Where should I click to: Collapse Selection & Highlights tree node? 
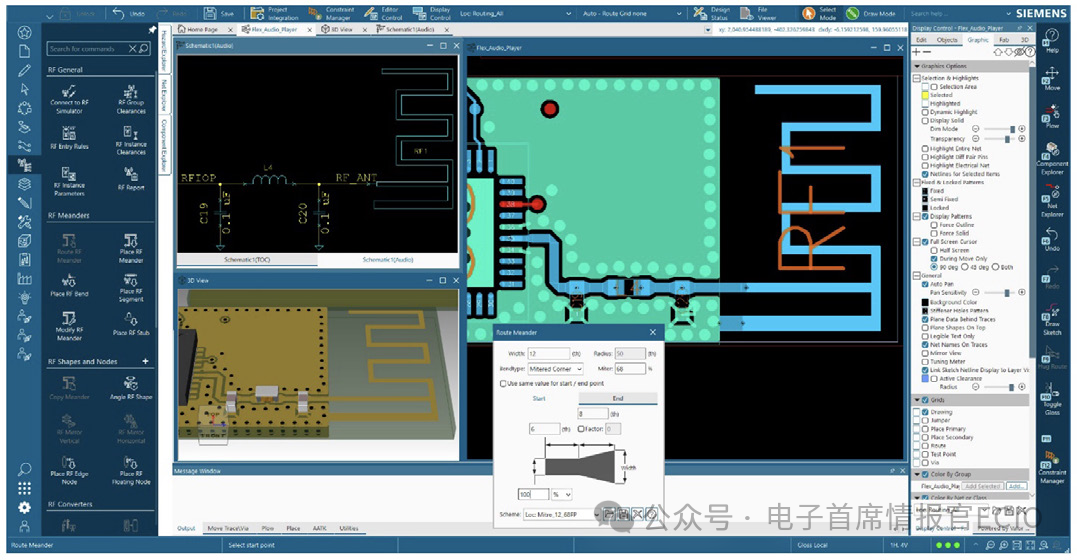[917, 78]
